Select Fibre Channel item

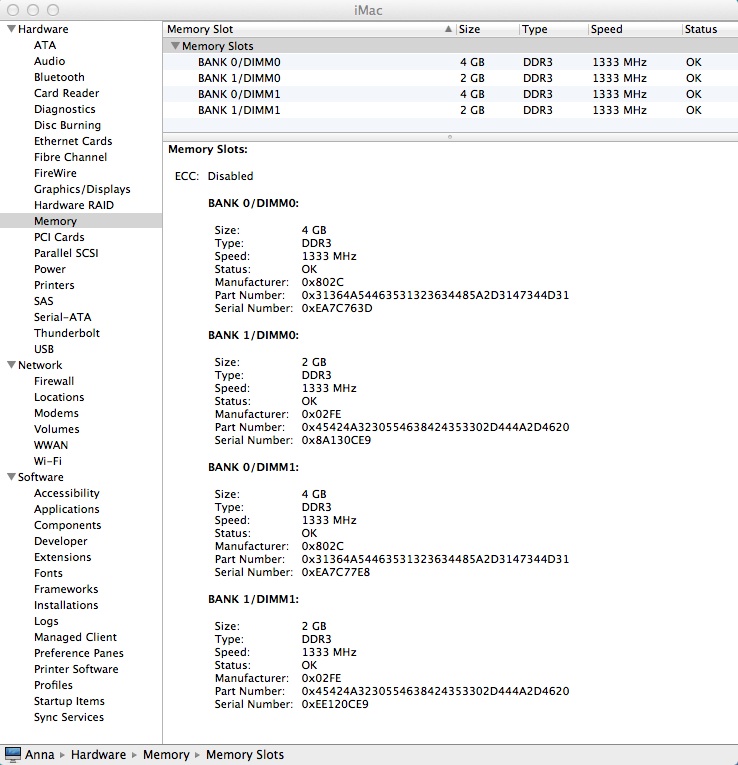click(x=70, y=157)
